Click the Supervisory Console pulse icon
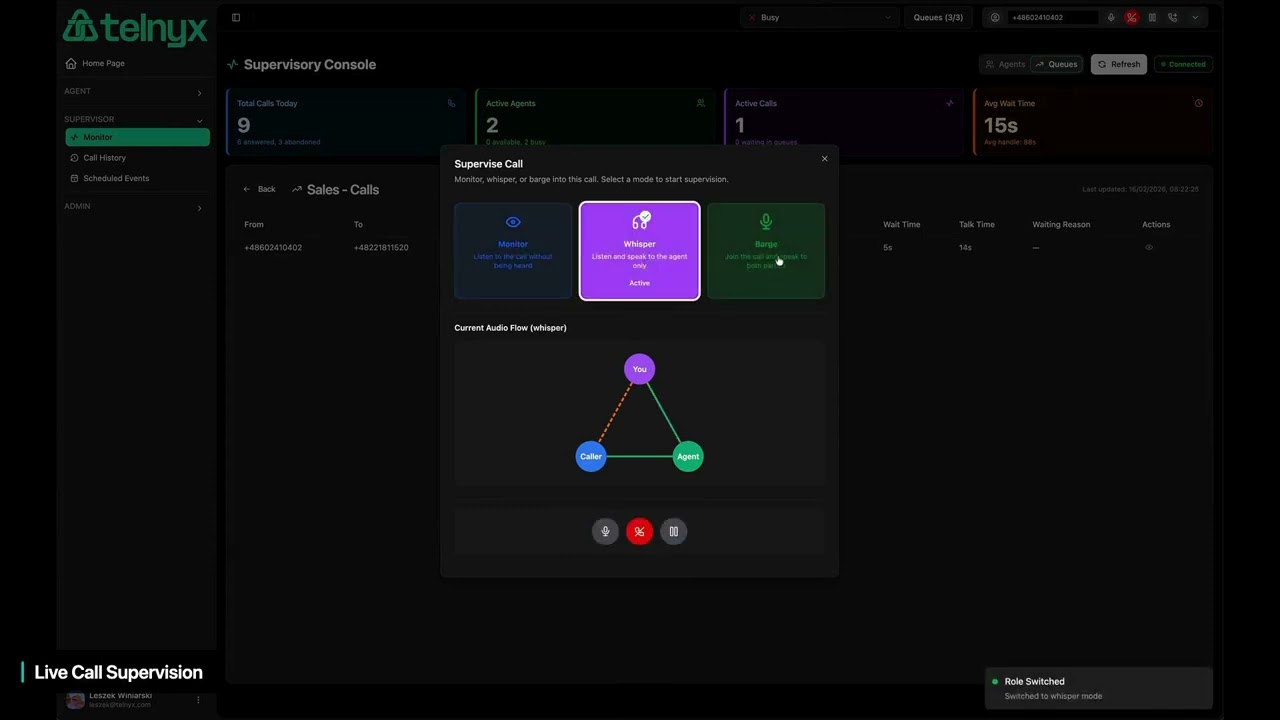The height and width of the screenshot is (720, 1280). [x=233, y=65]
